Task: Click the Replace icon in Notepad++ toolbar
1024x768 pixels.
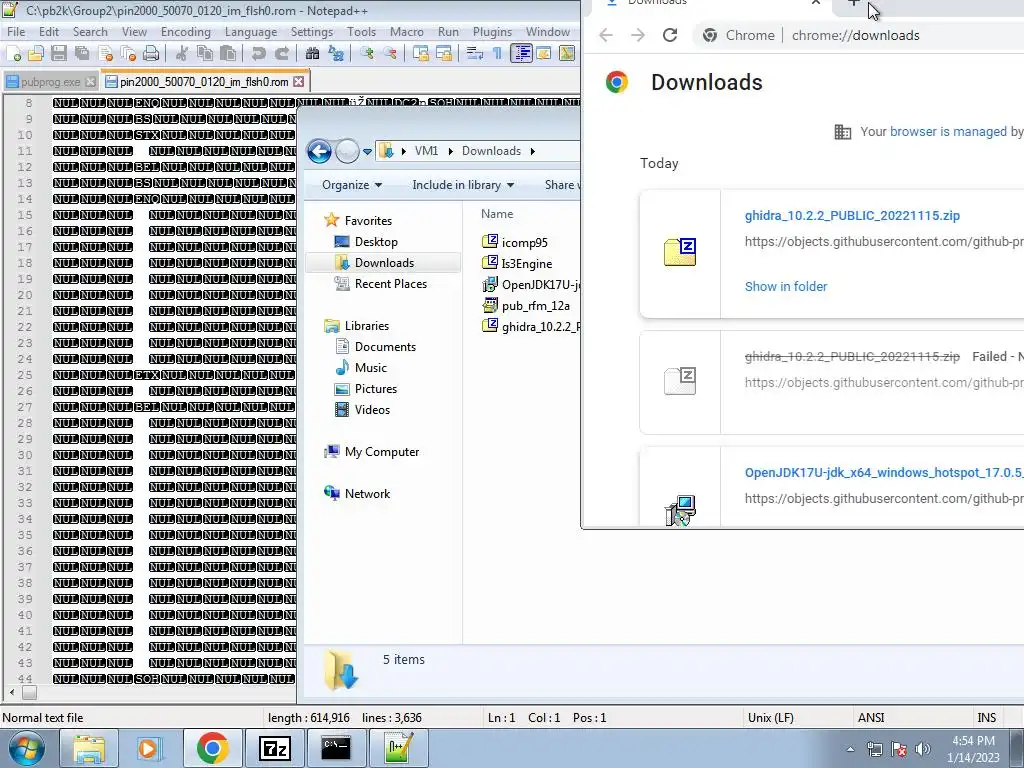Action: point(336,54)
